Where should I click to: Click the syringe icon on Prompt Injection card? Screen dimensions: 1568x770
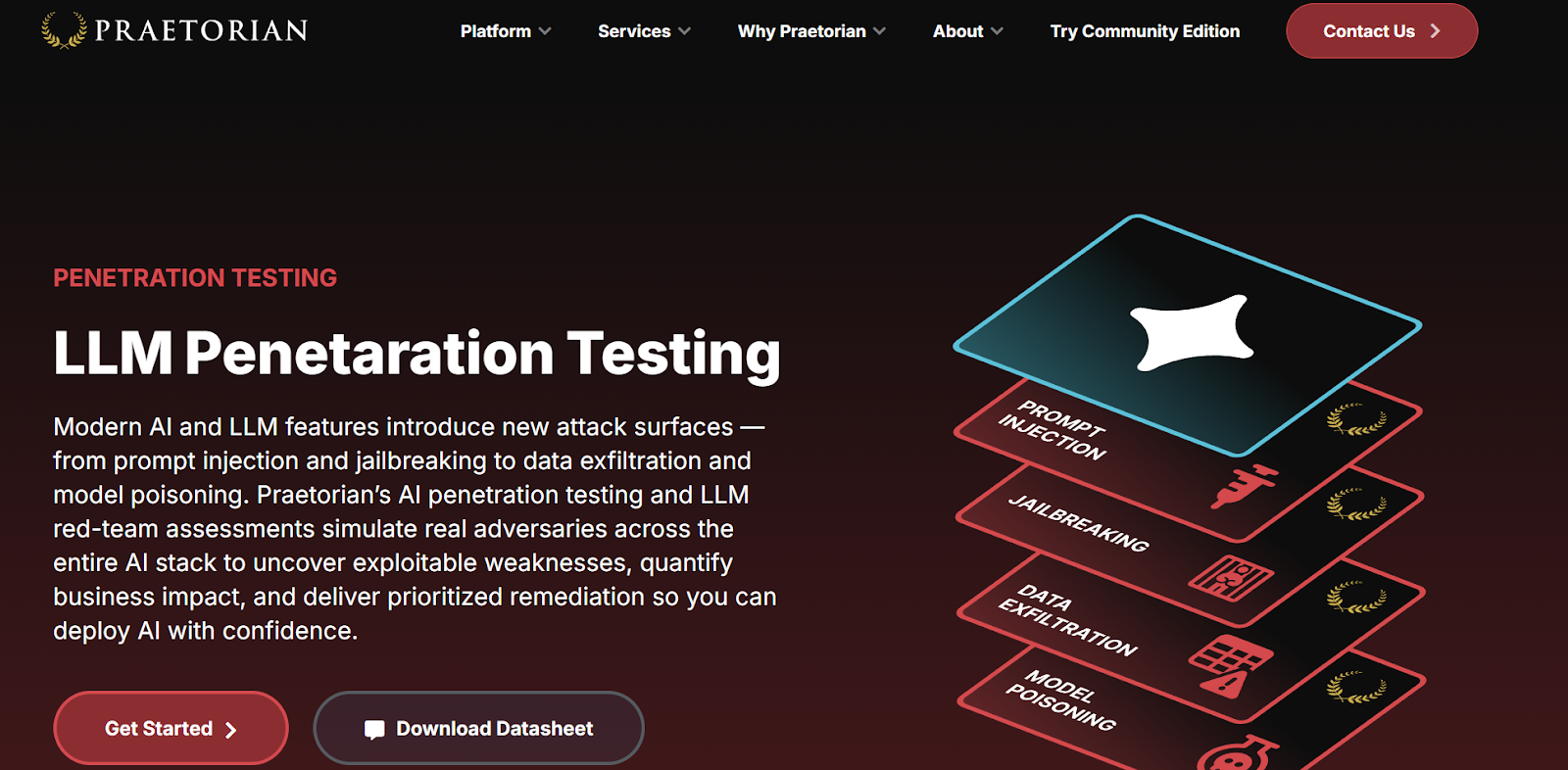[x=1244, y=487]
